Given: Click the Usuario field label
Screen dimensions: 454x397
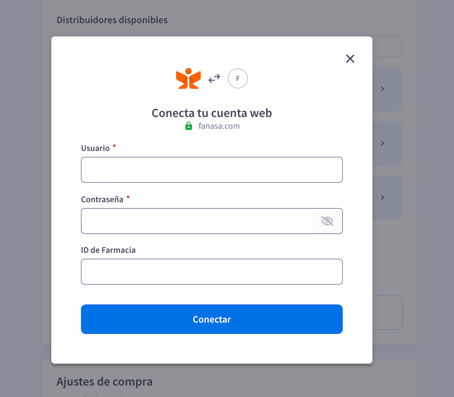Looking at the screenshot, I should [x=95, y=148].
